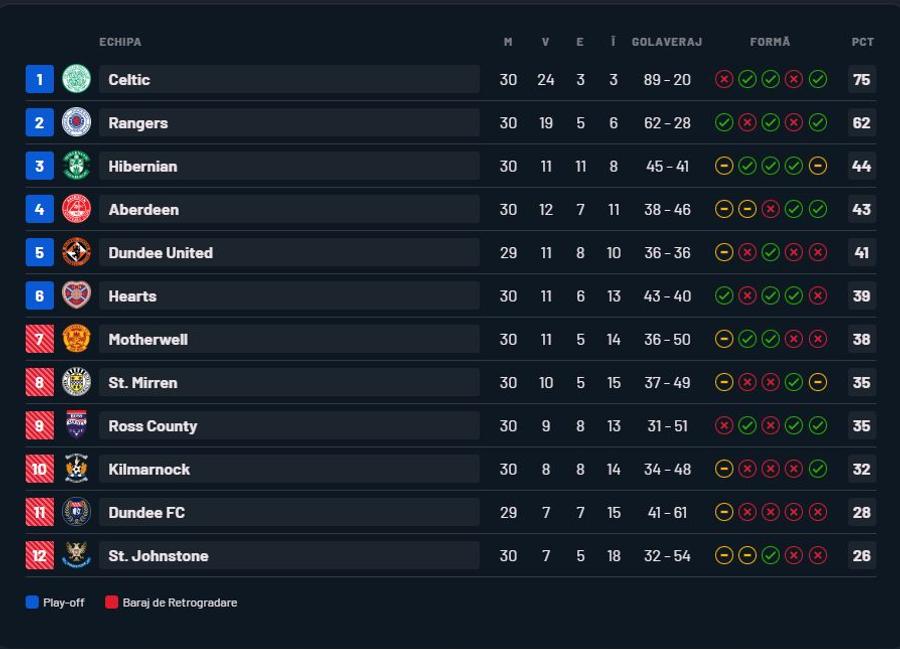The width and height of the screenshot is (900, 649).
Task: Click Hibernian's goal record 45 - 41
Action: (x=667, y=166)
